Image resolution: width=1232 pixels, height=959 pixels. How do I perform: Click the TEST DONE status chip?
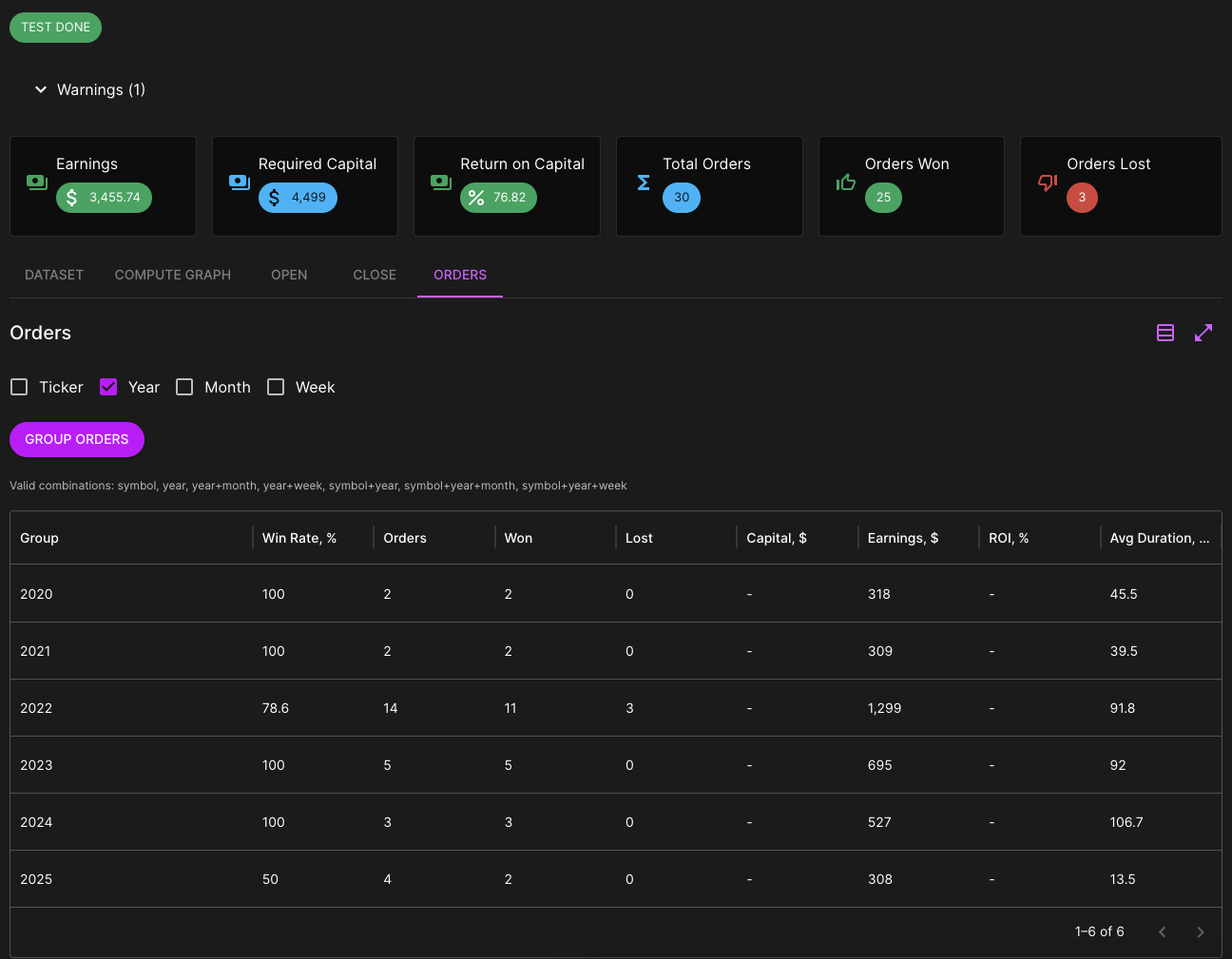tap(55, 27)
